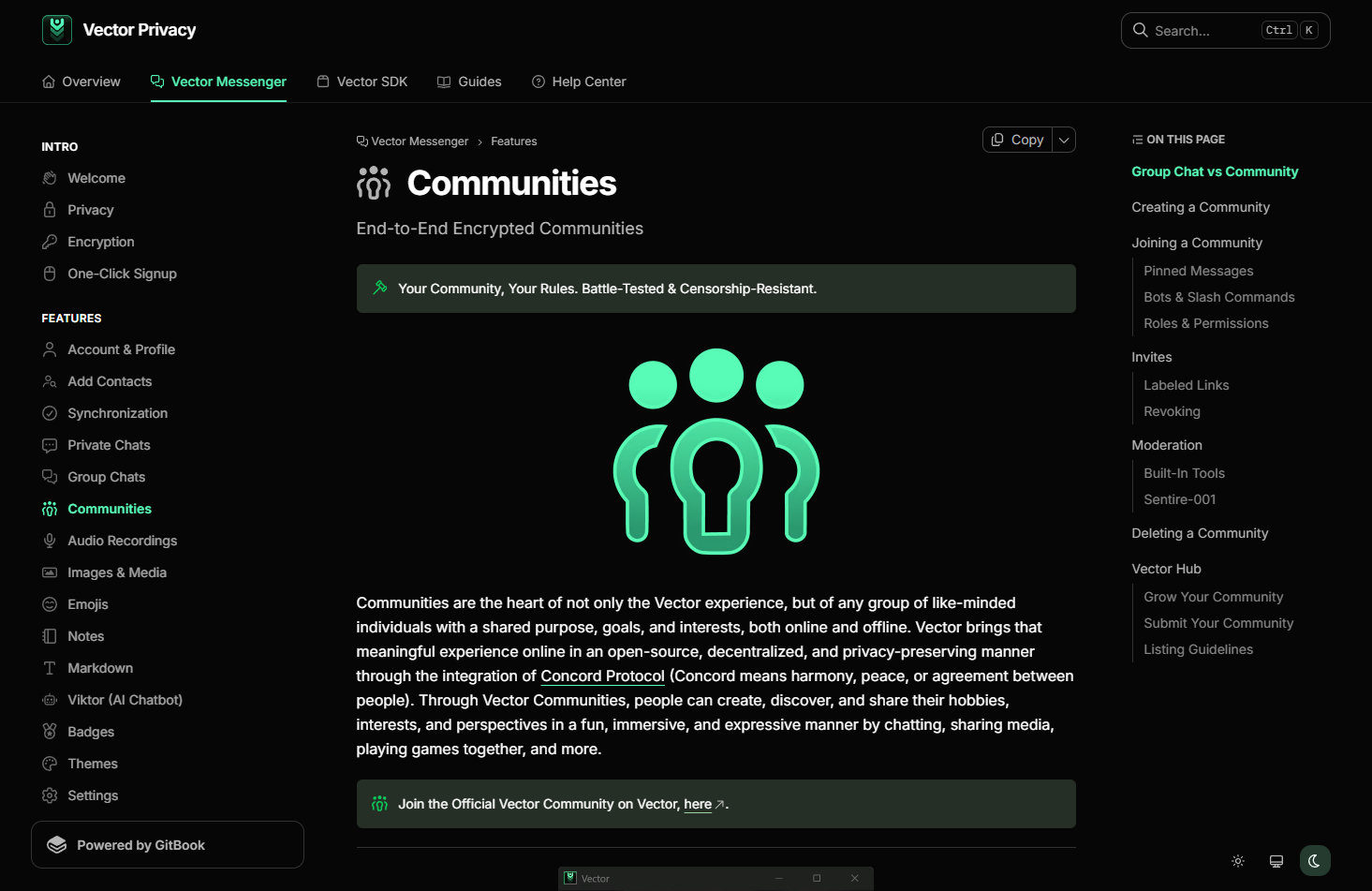Open the Vector SDK tab

tap(362, 82)
